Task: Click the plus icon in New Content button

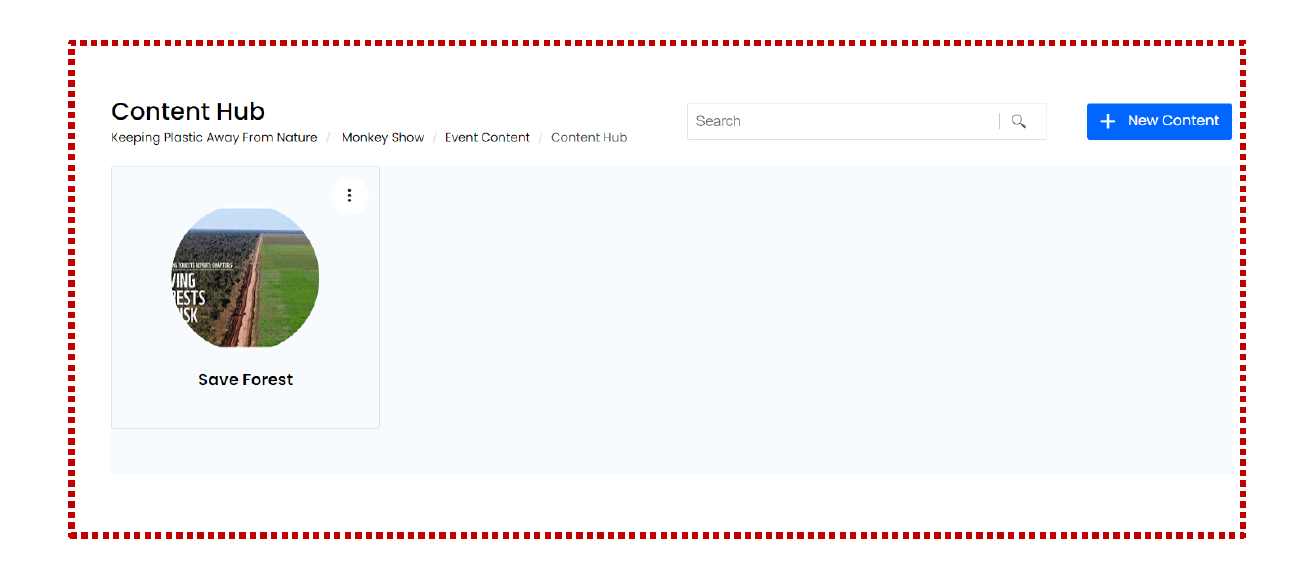Action: [x=1107, y=121]
